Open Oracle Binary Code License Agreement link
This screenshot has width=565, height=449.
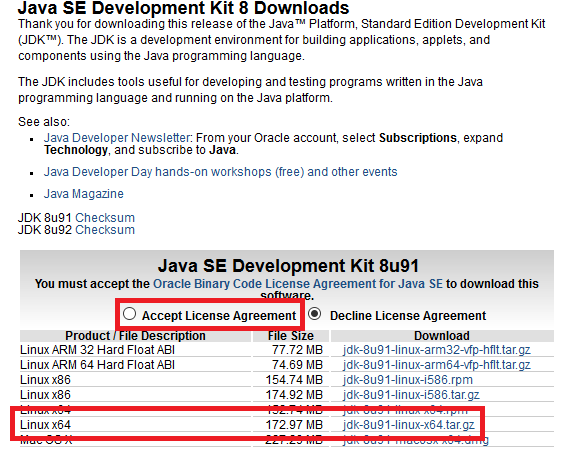coord(298,284)
